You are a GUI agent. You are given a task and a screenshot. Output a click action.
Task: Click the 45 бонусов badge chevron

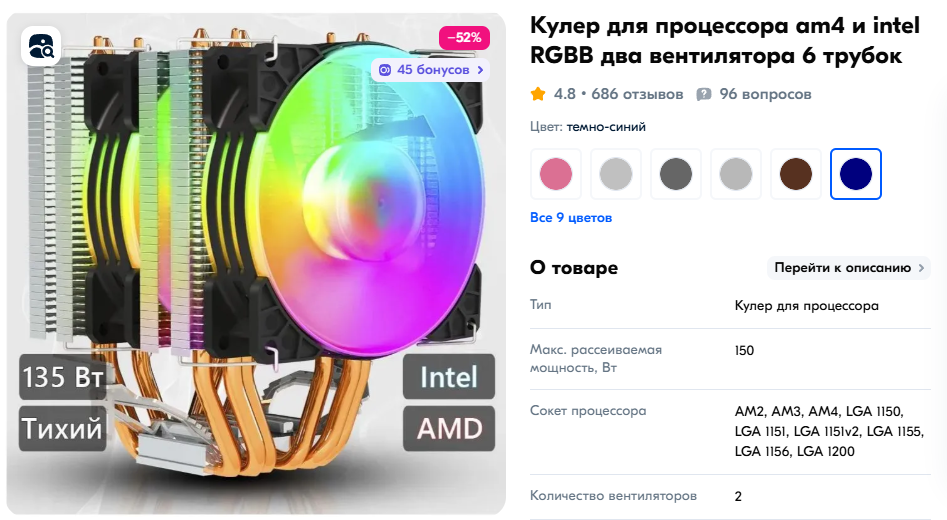pos(480,70)
